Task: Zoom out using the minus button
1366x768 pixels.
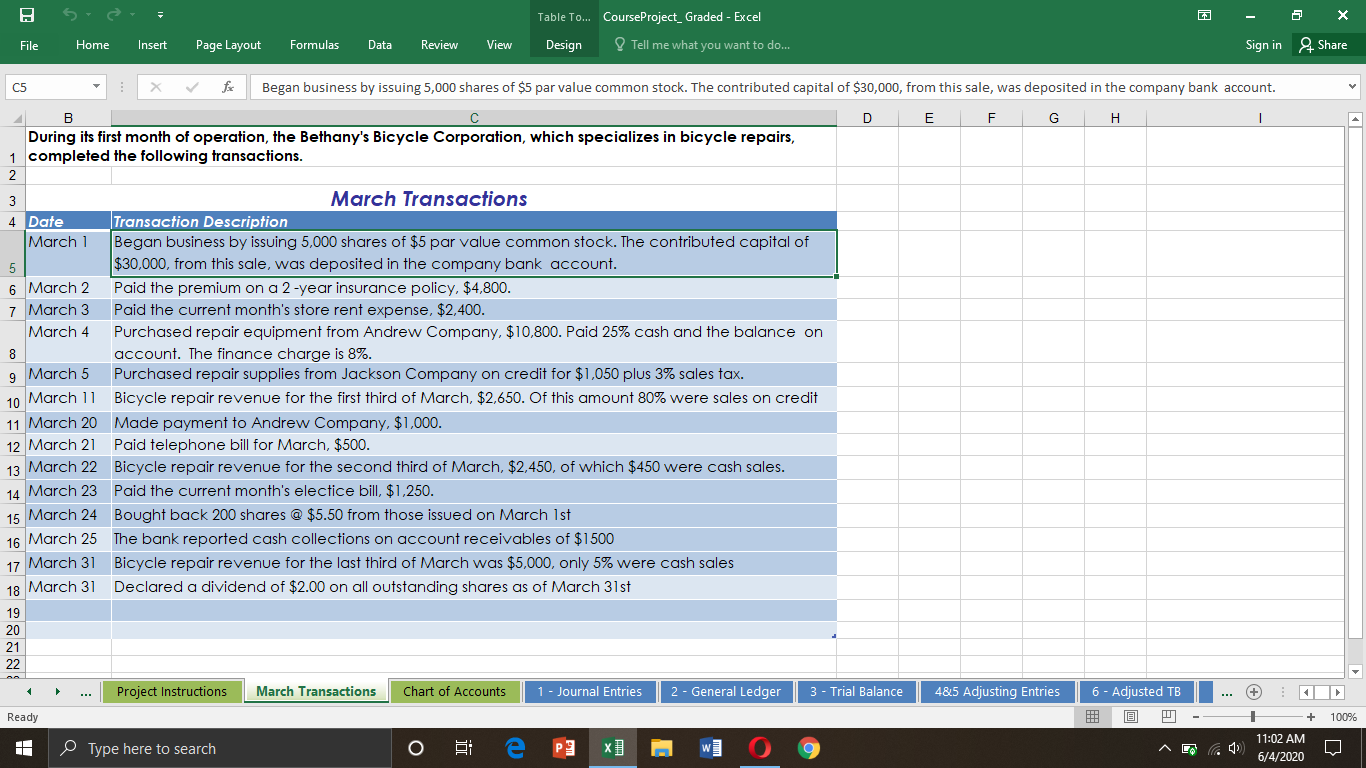Action: click(x=1196, y=716)
